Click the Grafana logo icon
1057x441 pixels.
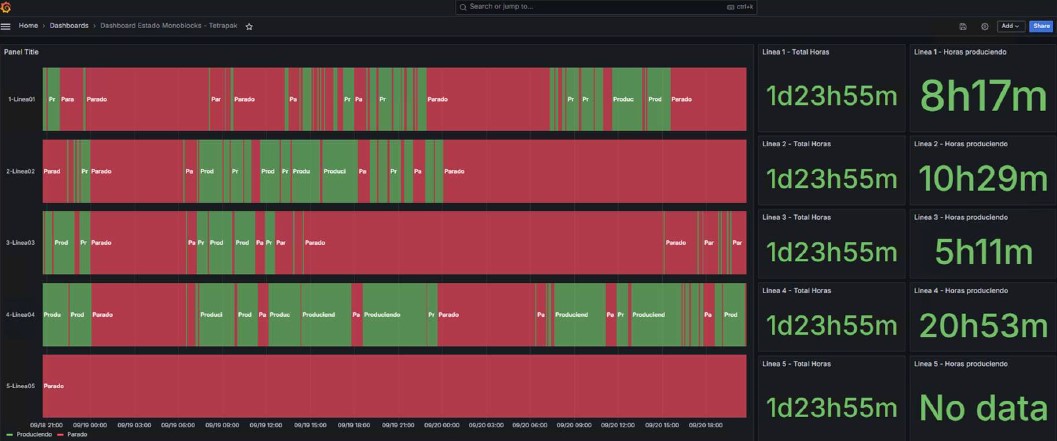coord(6,7)
